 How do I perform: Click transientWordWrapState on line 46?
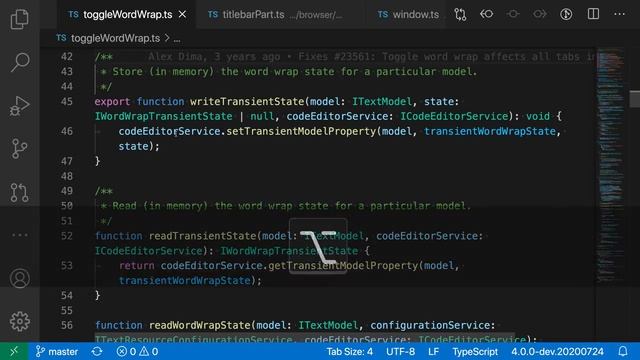[490, 131]
